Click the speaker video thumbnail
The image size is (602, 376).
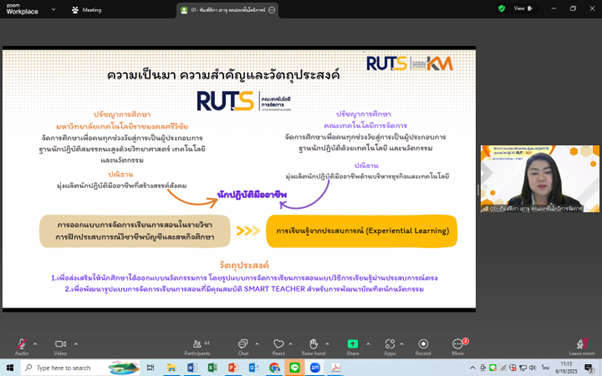540,179
